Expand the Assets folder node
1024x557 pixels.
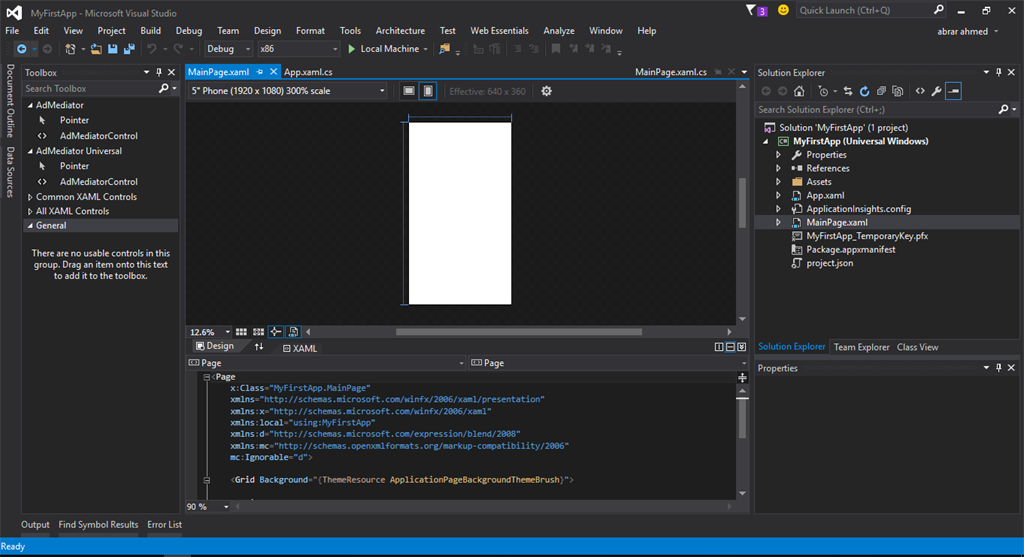point(779,182)
